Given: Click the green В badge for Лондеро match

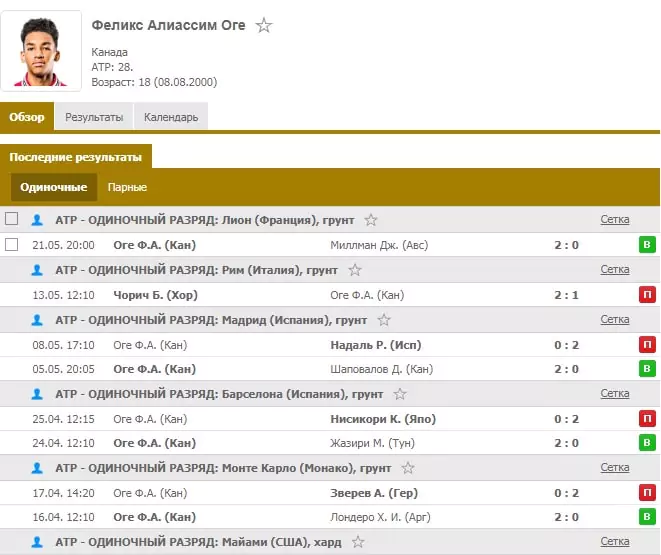Looking at the screenshot, I should tap(647, 516).
